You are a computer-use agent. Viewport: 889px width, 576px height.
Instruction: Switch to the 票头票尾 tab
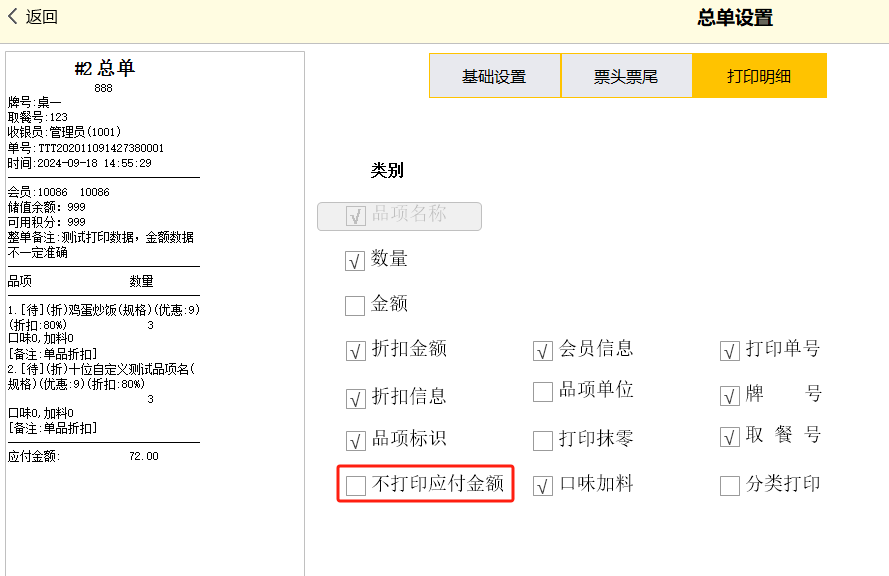click(x=626, y=76)
